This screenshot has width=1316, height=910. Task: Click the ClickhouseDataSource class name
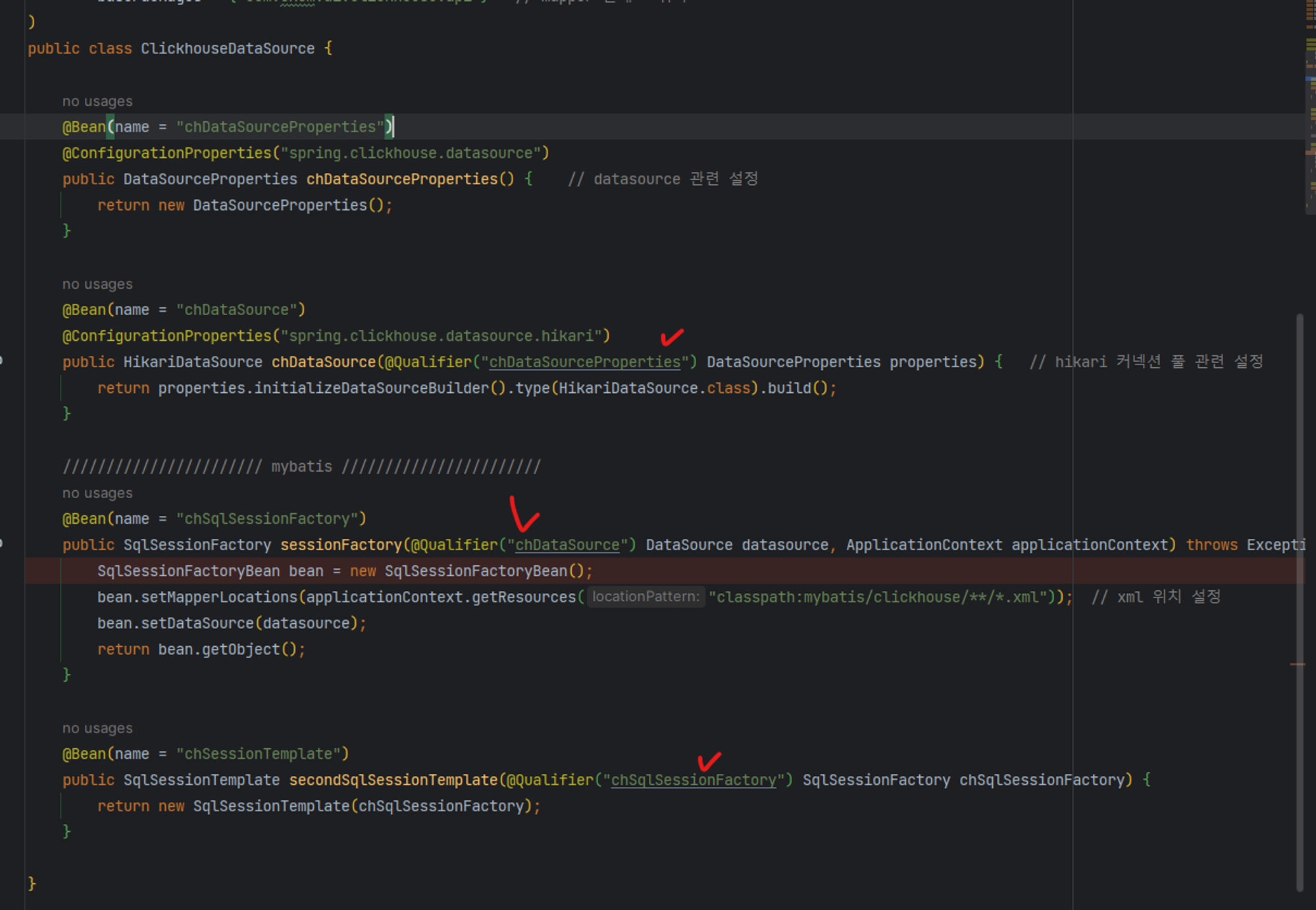(x=228, y=49)
